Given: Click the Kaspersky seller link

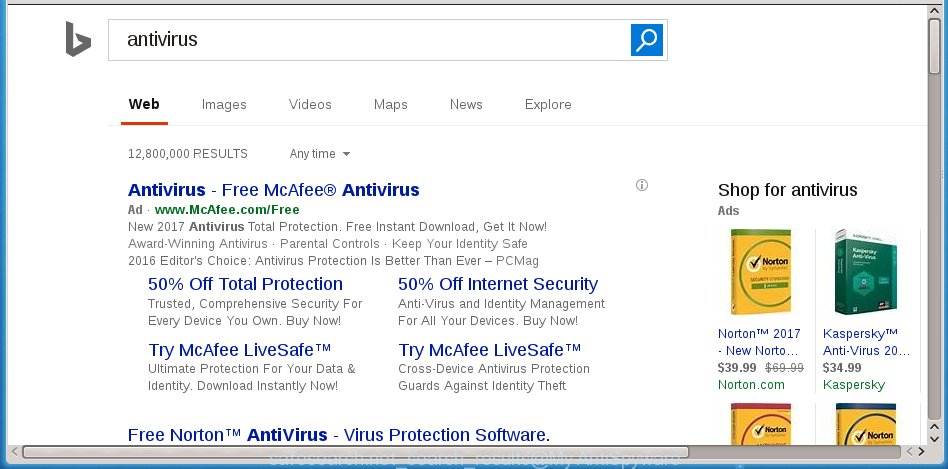Looking at the screenshot, I should coord(854,384).
